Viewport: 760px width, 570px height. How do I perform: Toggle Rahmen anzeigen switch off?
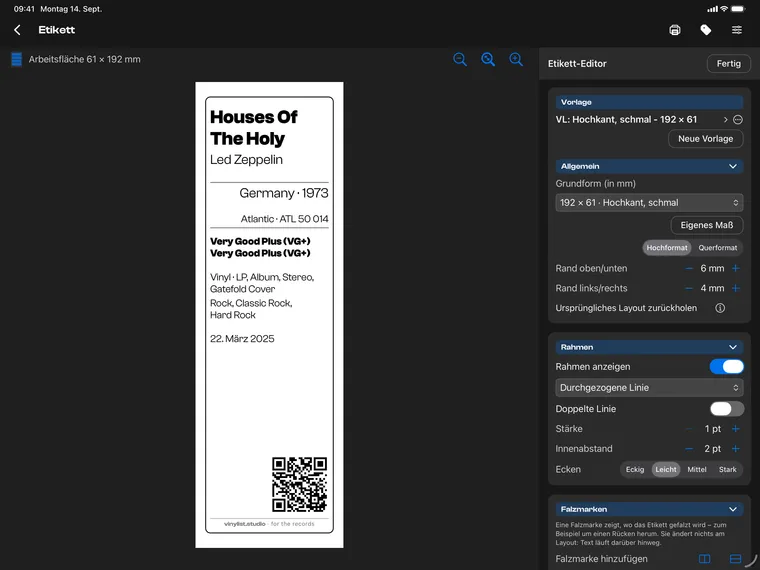727,366
